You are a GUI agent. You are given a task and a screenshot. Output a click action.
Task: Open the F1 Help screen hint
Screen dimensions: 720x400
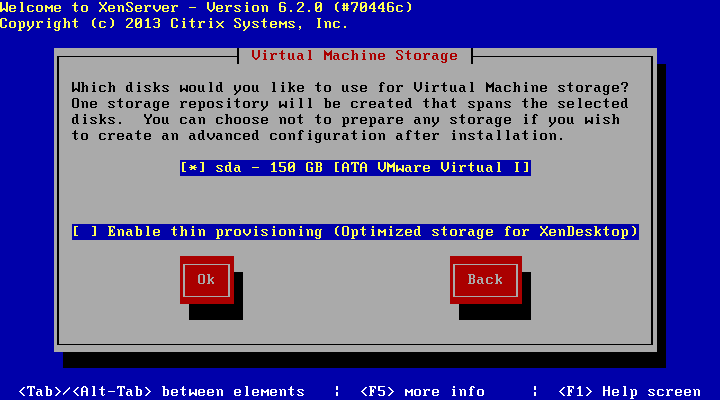[630, 391]
